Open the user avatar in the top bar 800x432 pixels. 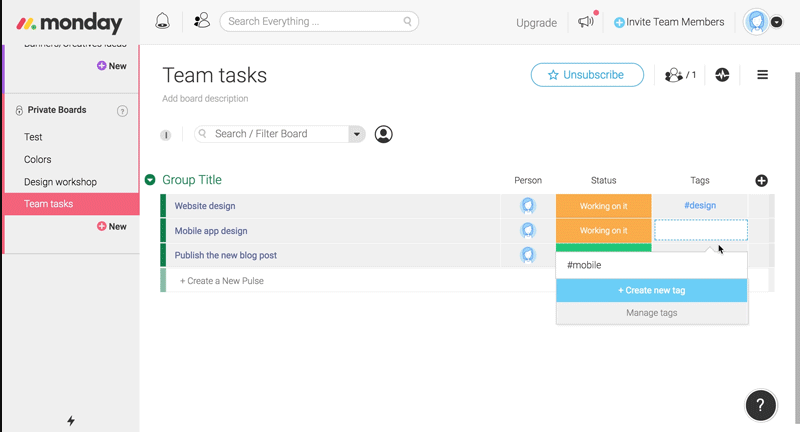click(x=756, y=22)
